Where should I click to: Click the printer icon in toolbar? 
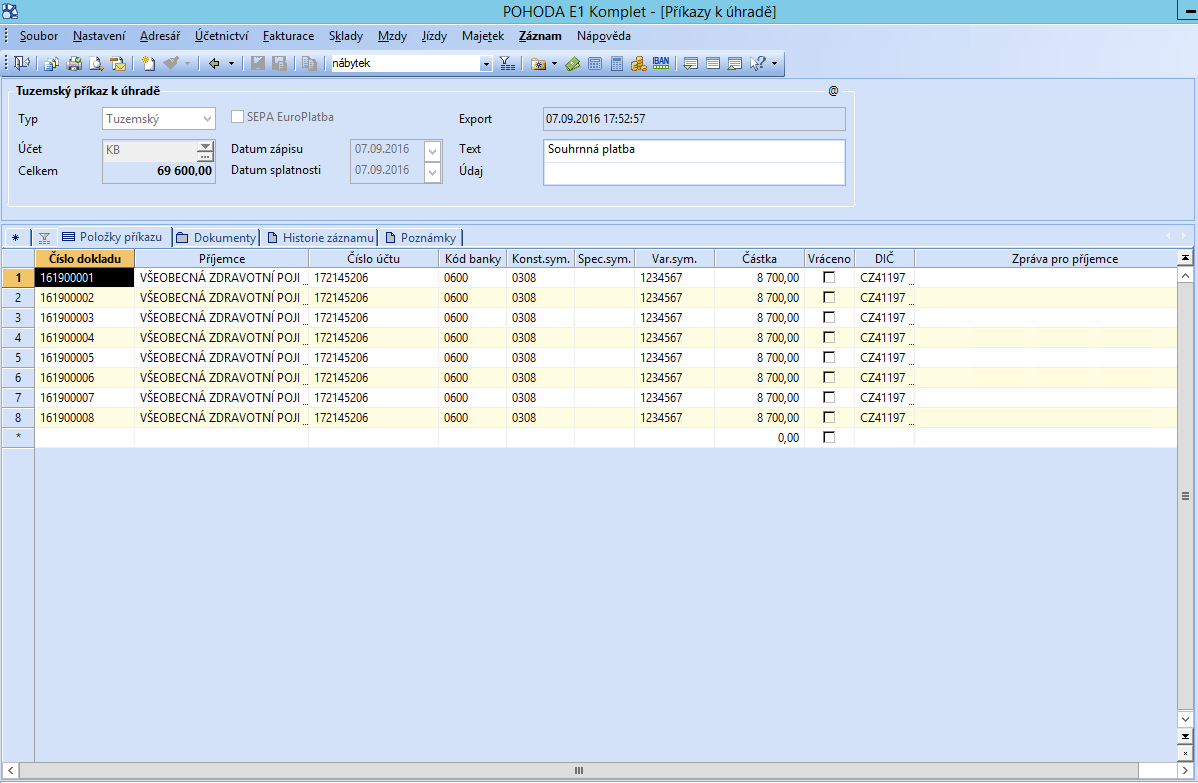74,63
